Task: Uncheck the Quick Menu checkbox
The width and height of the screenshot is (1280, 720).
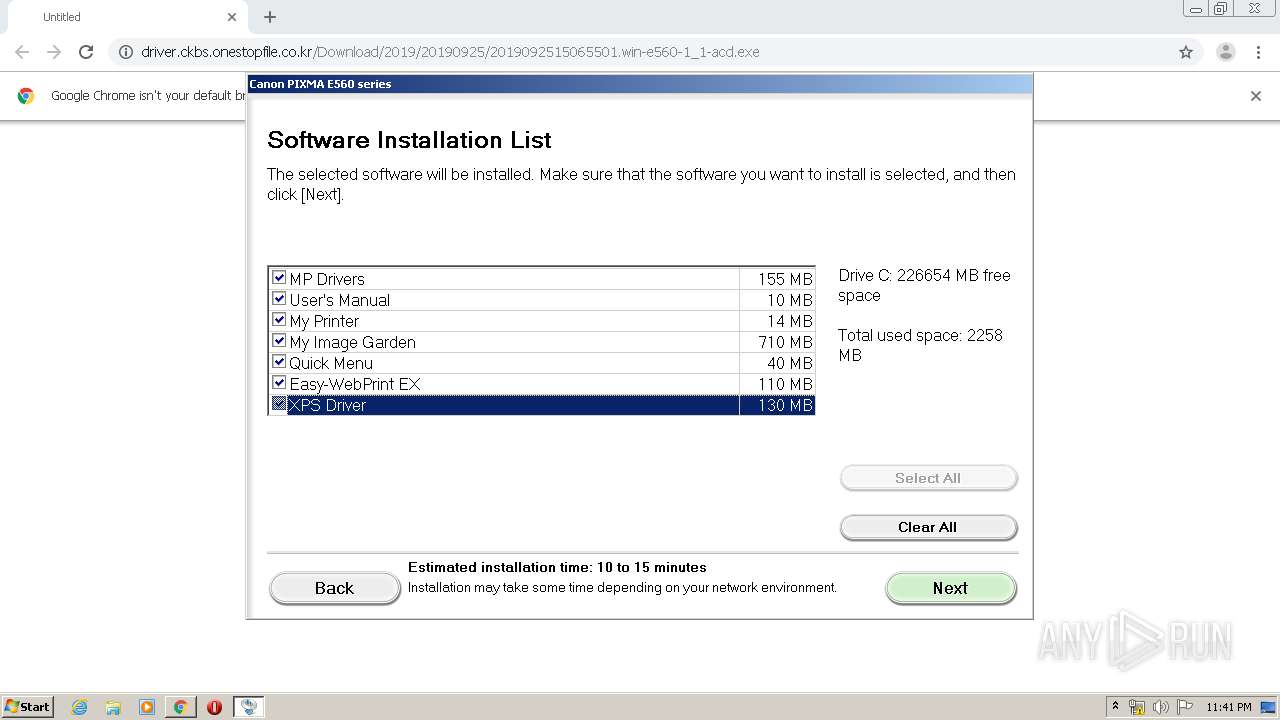Action: click(x=279, y=362)
